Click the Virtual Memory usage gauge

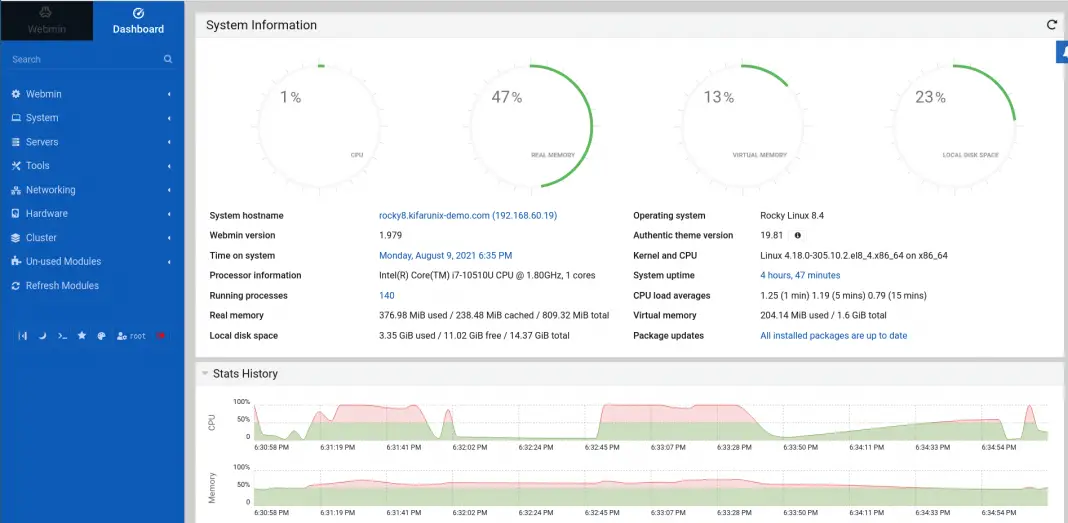[x=743, y=127]
